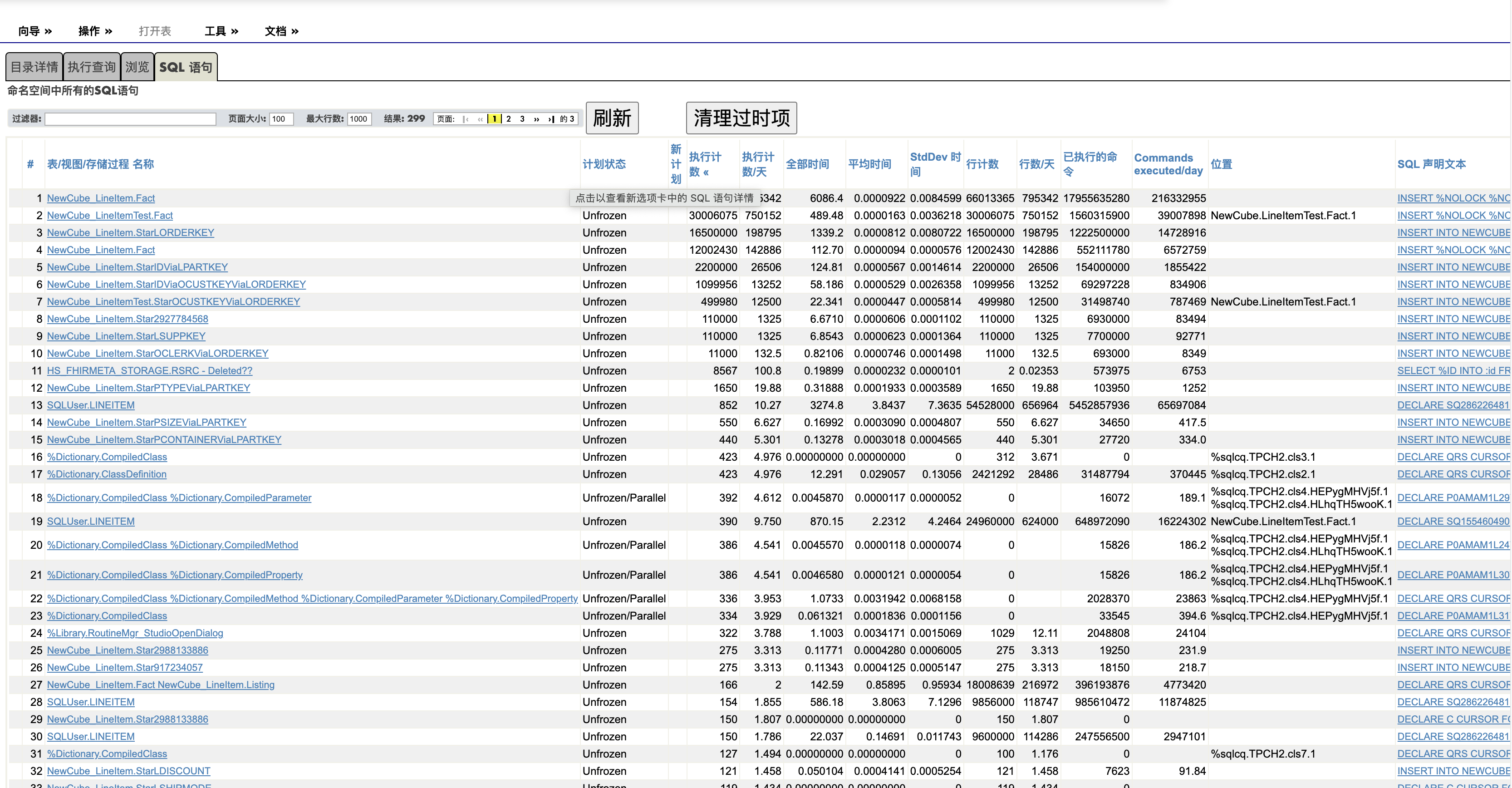The width and height of the screenshot is (1512, 788).
Task: Open page 2 of the results
Action: coord(508,119)
